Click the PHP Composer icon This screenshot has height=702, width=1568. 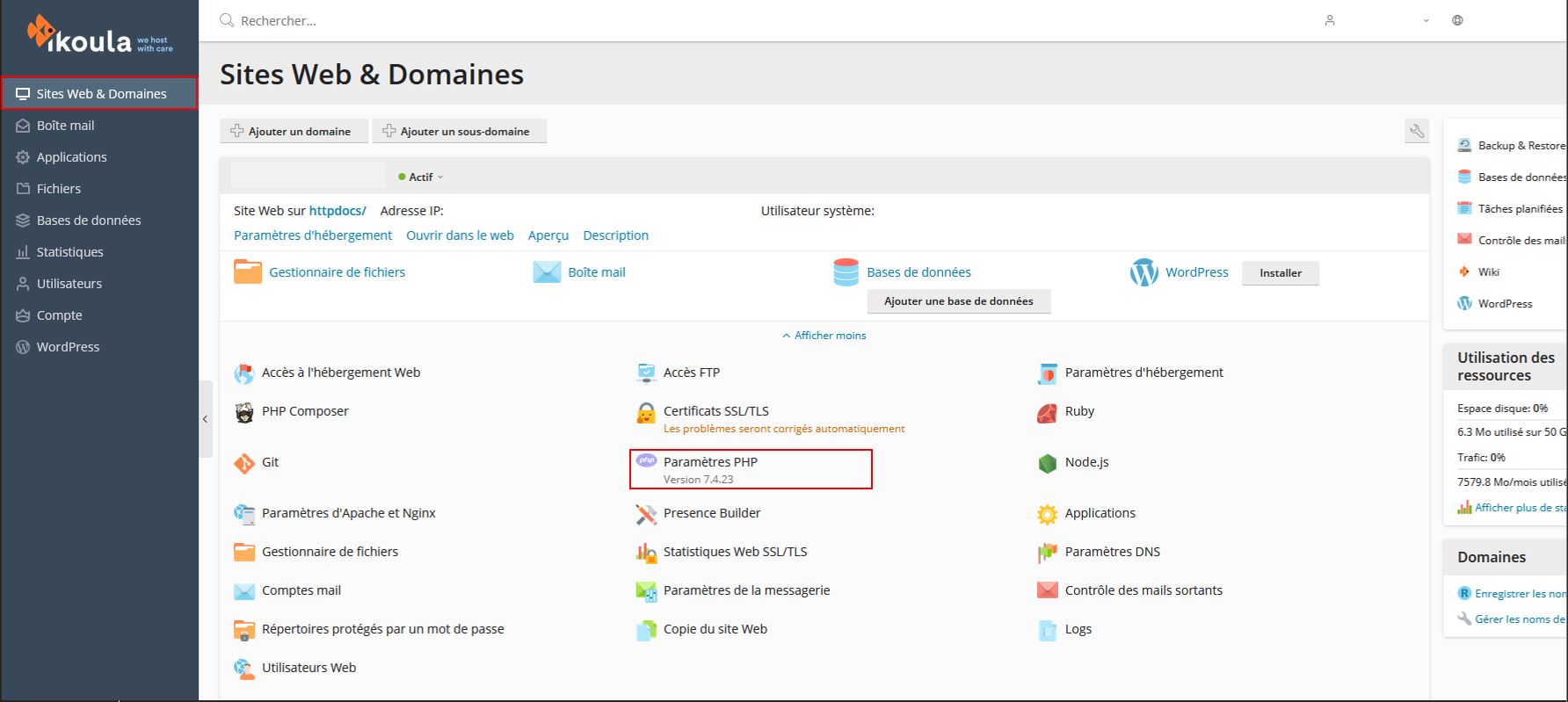244,412
